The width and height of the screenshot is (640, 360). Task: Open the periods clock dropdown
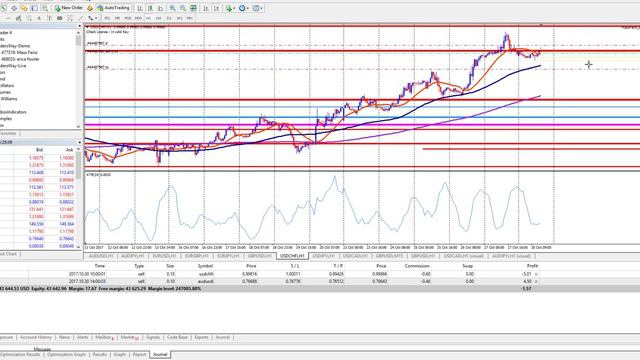(x=244, y=8)
